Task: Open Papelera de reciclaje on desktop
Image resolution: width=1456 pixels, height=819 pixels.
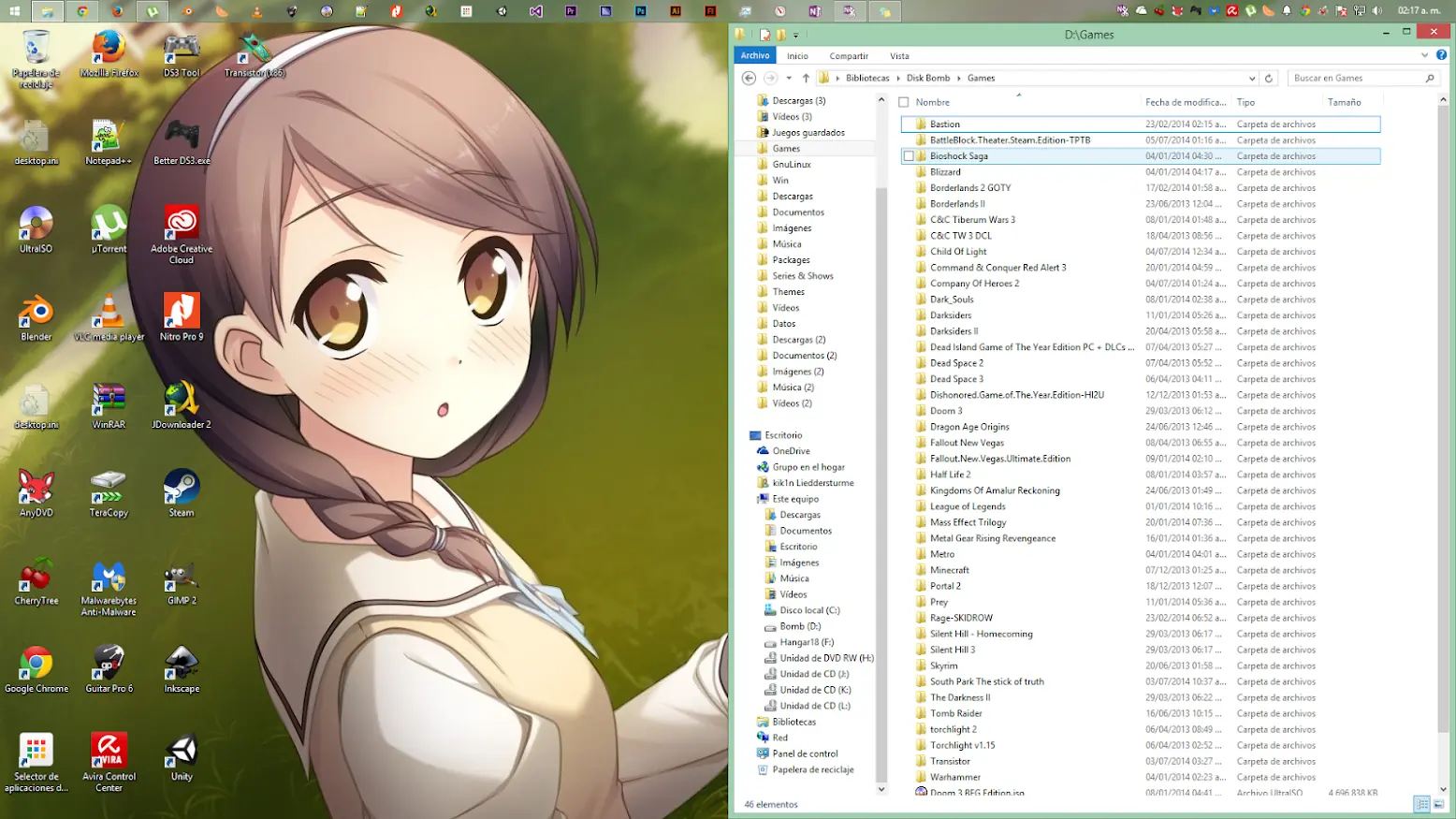Action: point(36,58)
